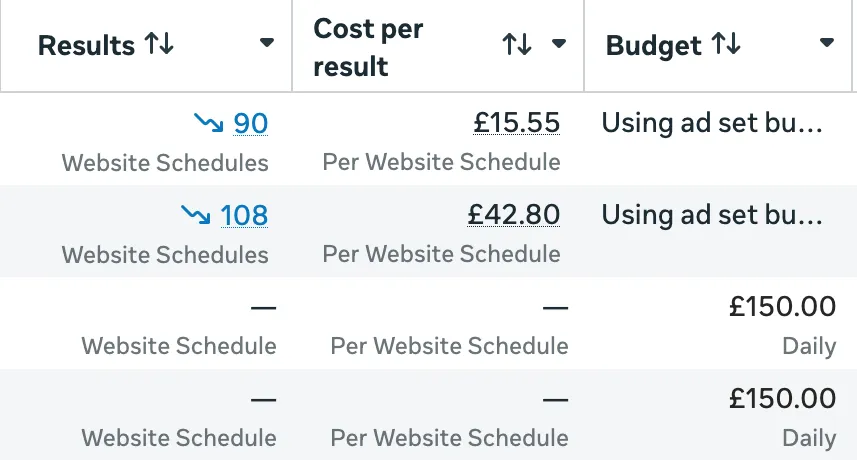857x460 pixels.
Task: Click the budget text beside £42.80
Action: click(711, 215)
